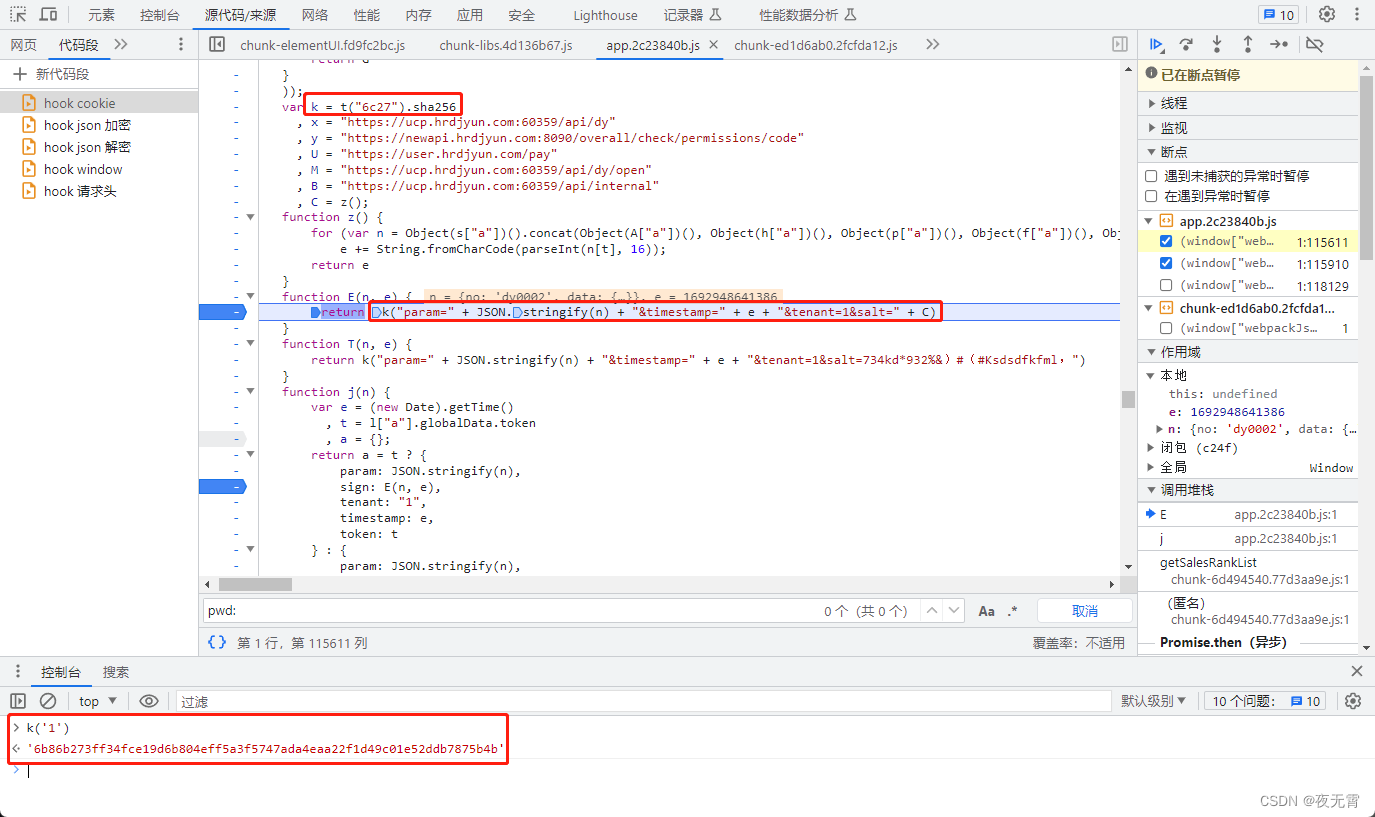This screenshot has height=817, width=1375.
Task: Open the Performance tab
Action: point(367,15)
